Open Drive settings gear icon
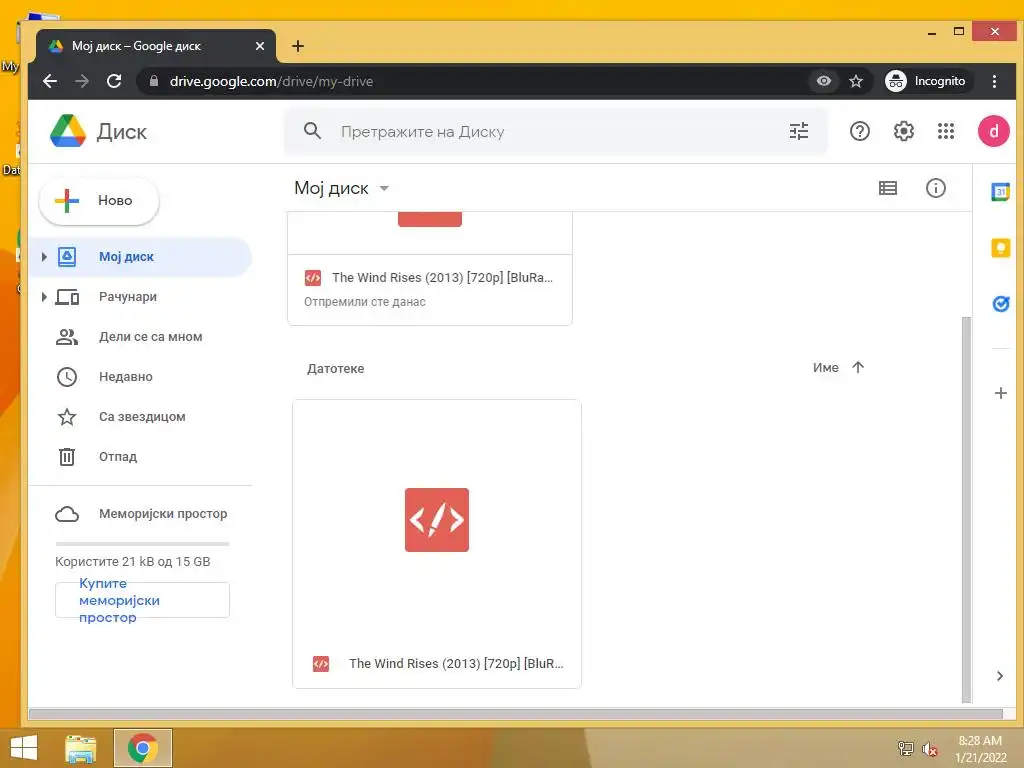This screenshot has width=1024, height=768. (x=903, y=131)
